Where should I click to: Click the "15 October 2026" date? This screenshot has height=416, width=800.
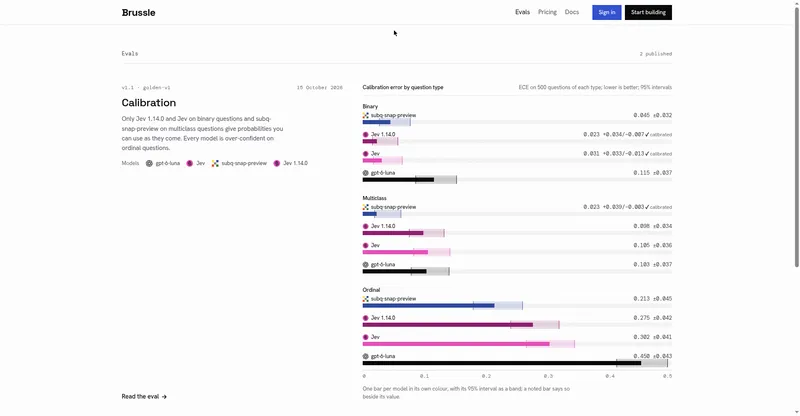coord(319,88)
